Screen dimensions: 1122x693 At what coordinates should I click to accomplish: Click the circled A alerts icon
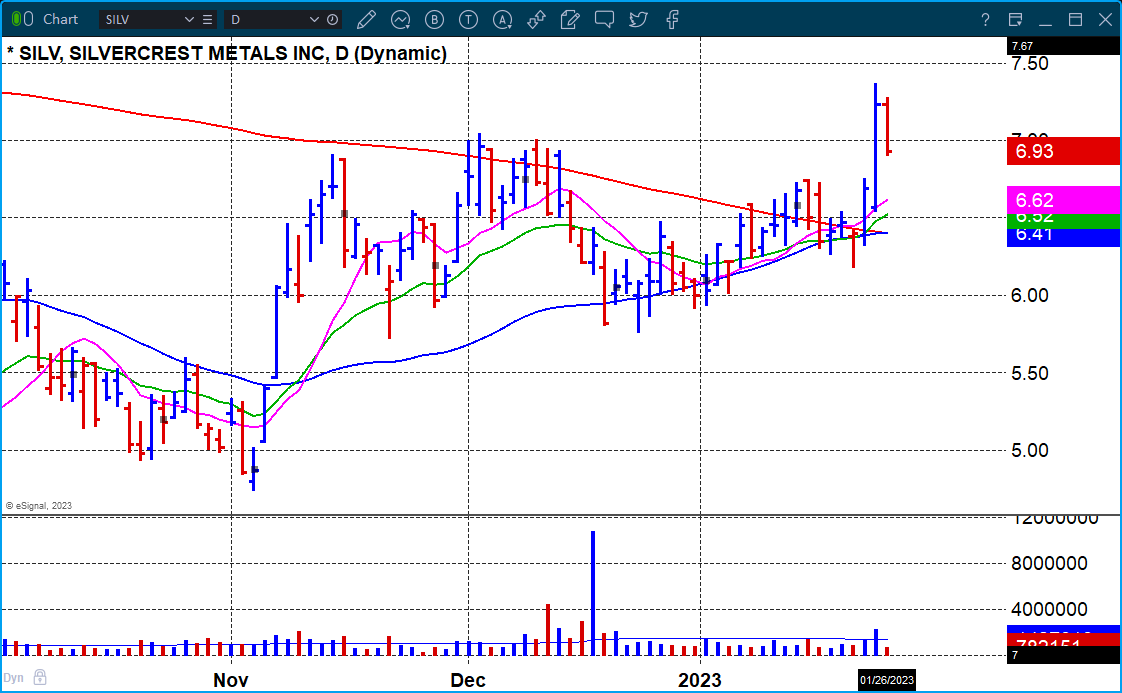click(x=502, y=19)
